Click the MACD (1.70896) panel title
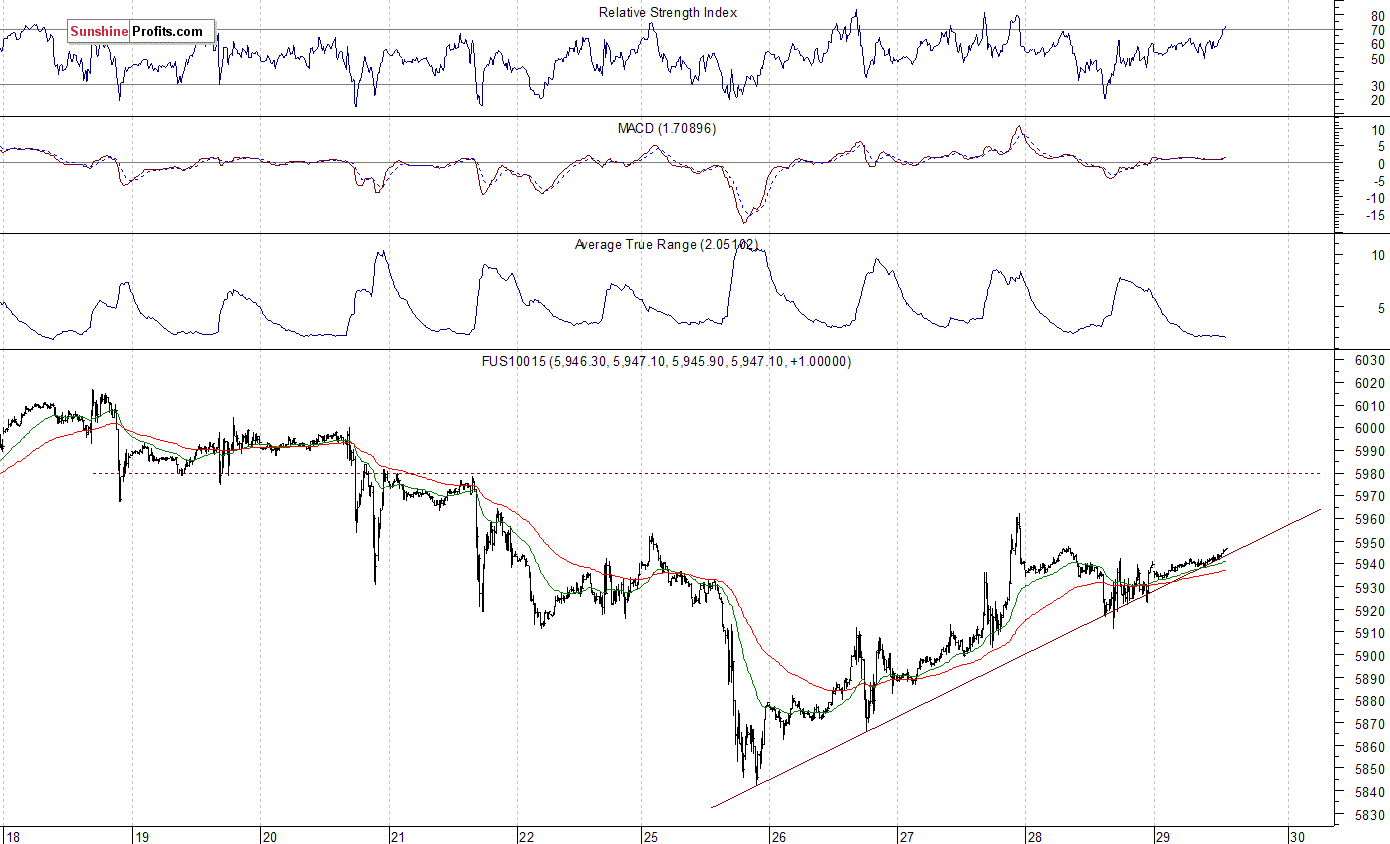This screenshot has height=844, width=1390. coord(668,129)
